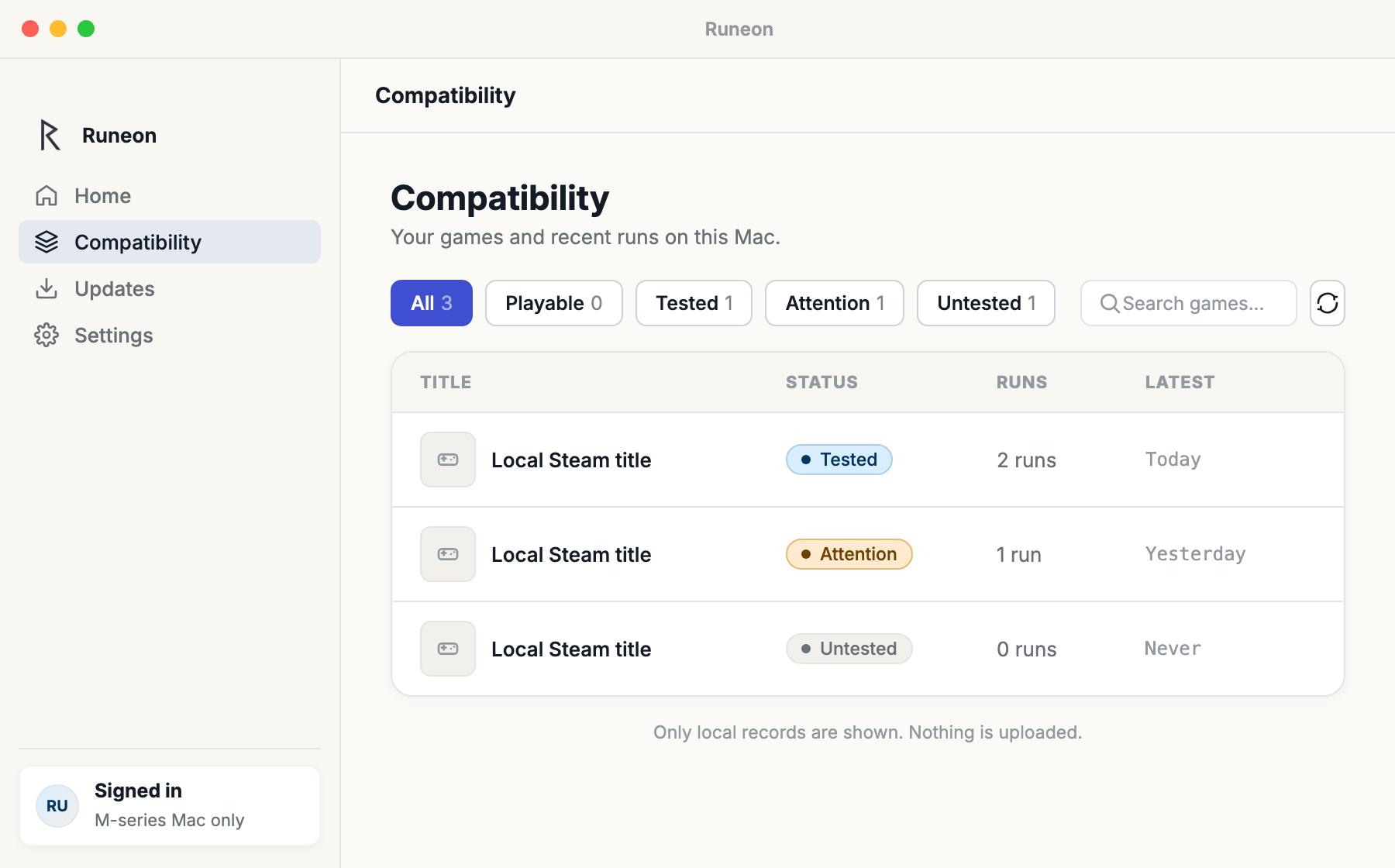Click the Runeon logo icon in sidebar
1395x868 pixels.
pyautogui.click(x=50, y=135)
